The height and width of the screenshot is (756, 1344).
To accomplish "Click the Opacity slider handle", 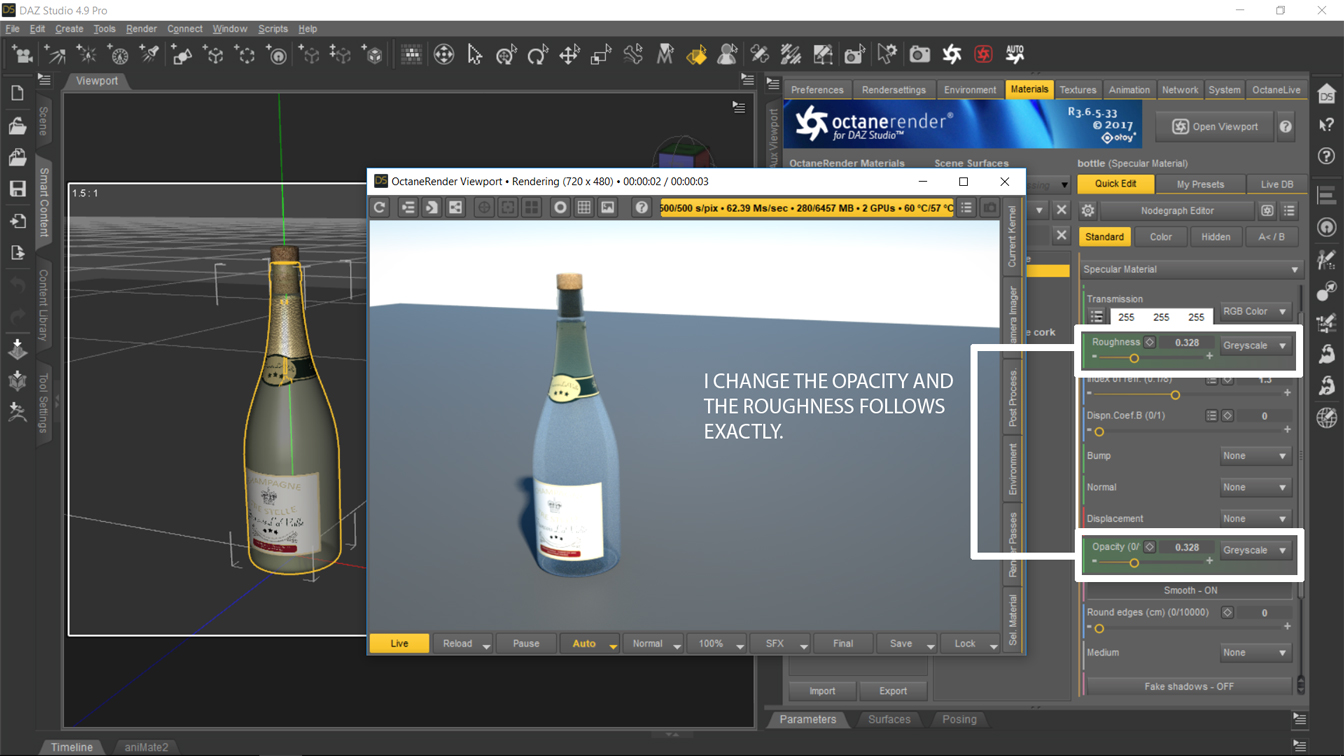I will 1134,563.
